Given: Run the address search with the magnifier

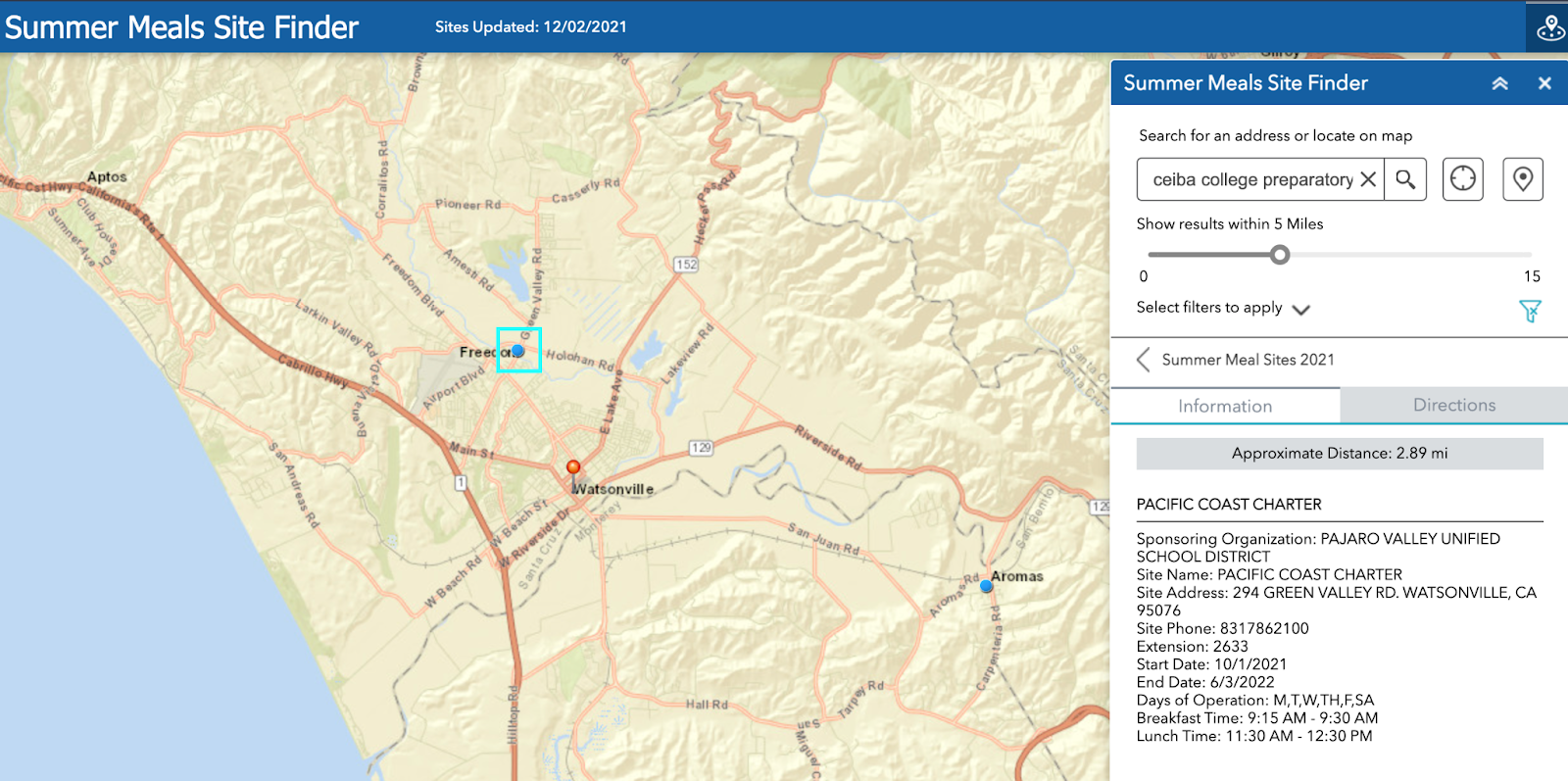Looking at the screenshot, I should 1405,179.
